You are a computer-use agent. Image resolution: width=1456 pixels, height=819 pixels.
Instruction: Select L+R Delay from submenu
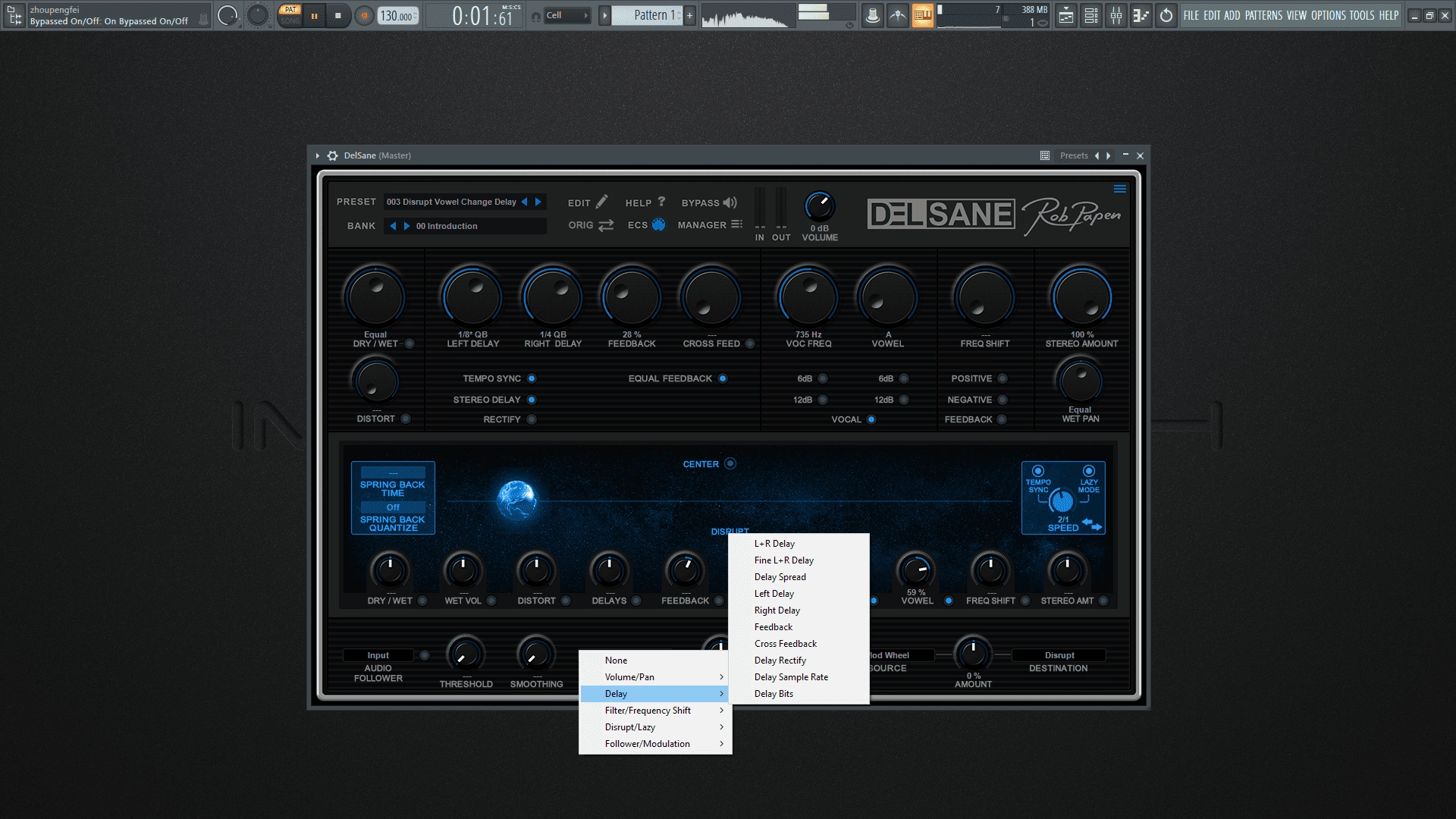click(799, 544)
